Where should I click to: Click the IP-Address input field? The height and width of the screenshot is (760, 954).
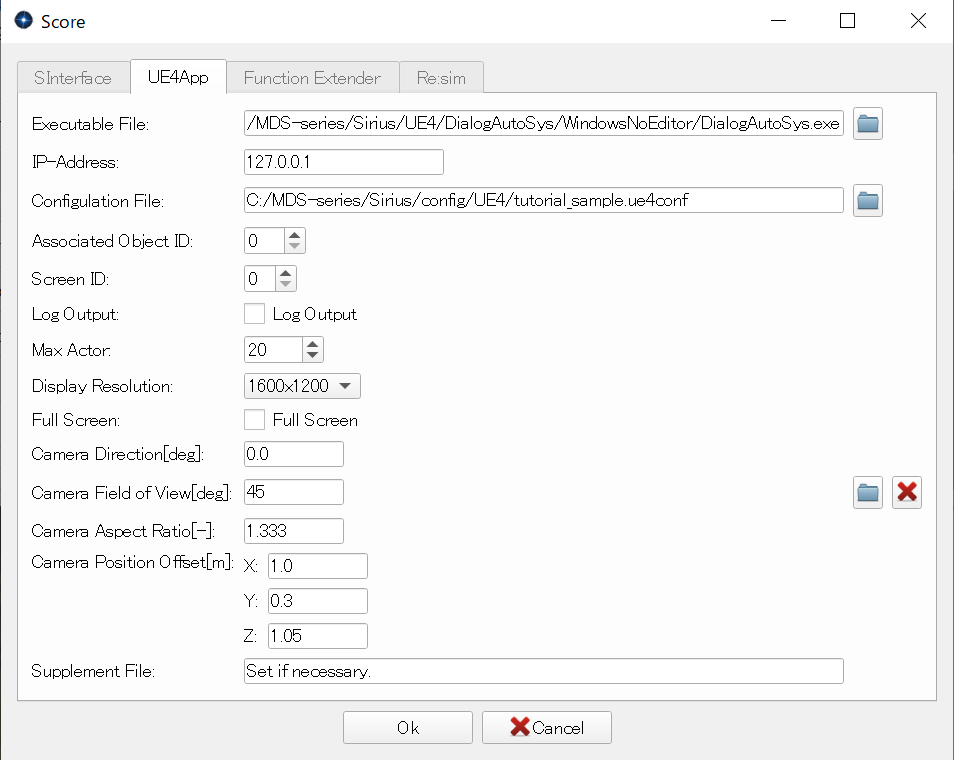tap(343, 162)
